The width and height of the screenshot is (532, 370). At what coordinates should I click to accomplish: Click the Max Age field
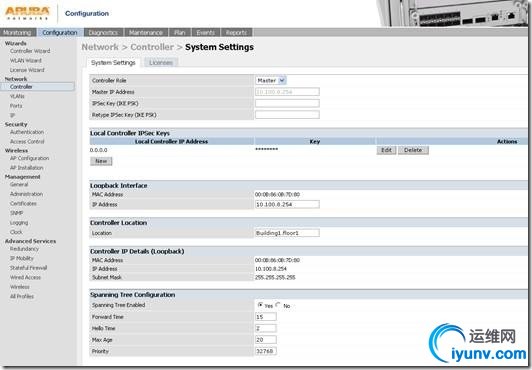[x=266, y=340]
